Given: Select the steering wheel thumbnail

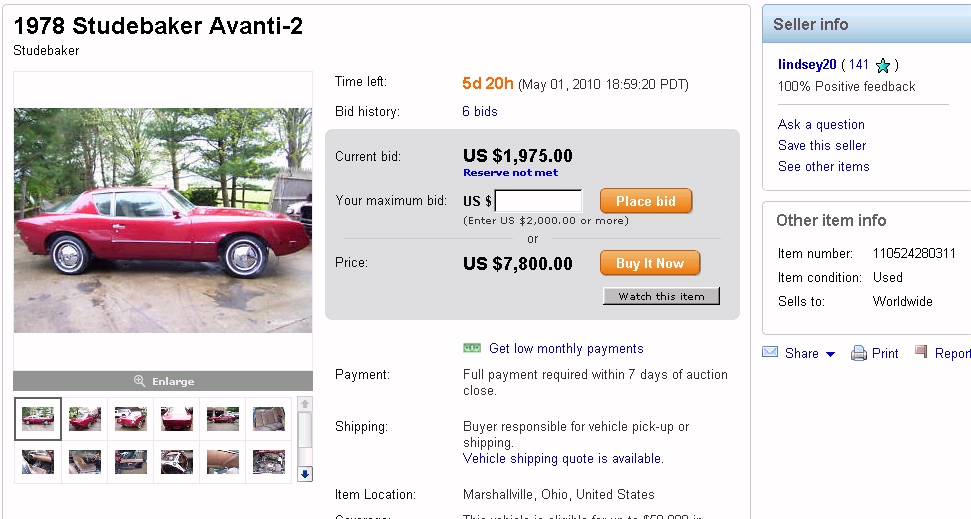Looking at the screenshot, I should point(176,462).
